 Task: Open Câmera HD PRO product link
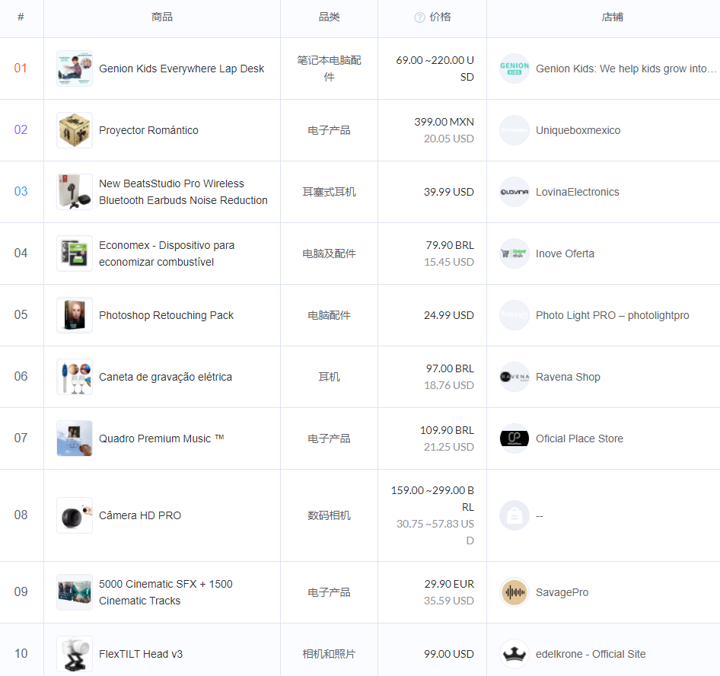pyautogui.click(x=140, y=516)
